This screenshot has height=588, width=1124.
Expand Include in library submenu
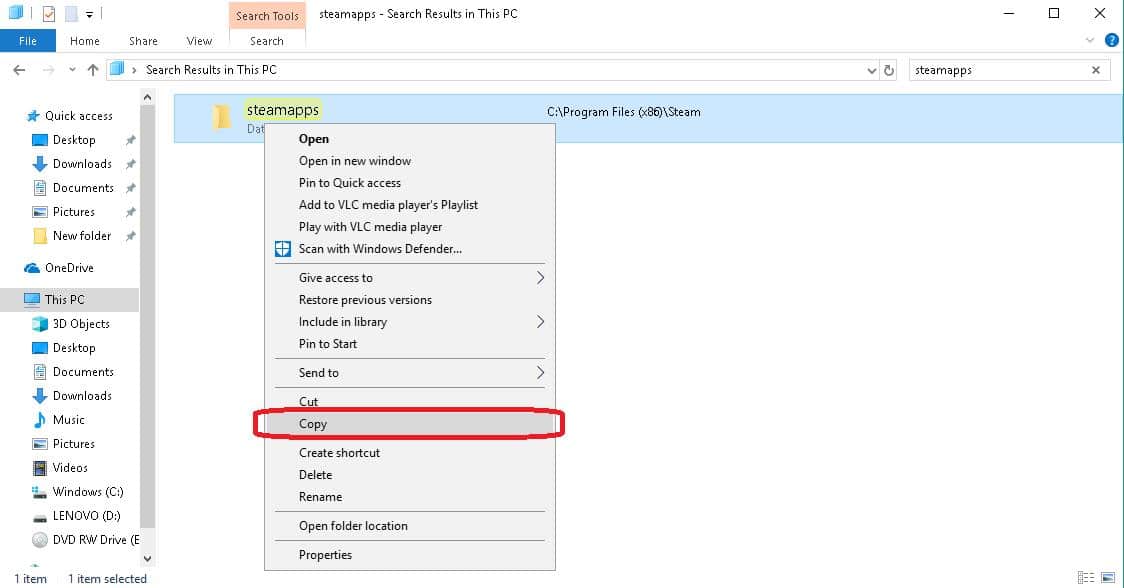(x=410, y=322)
